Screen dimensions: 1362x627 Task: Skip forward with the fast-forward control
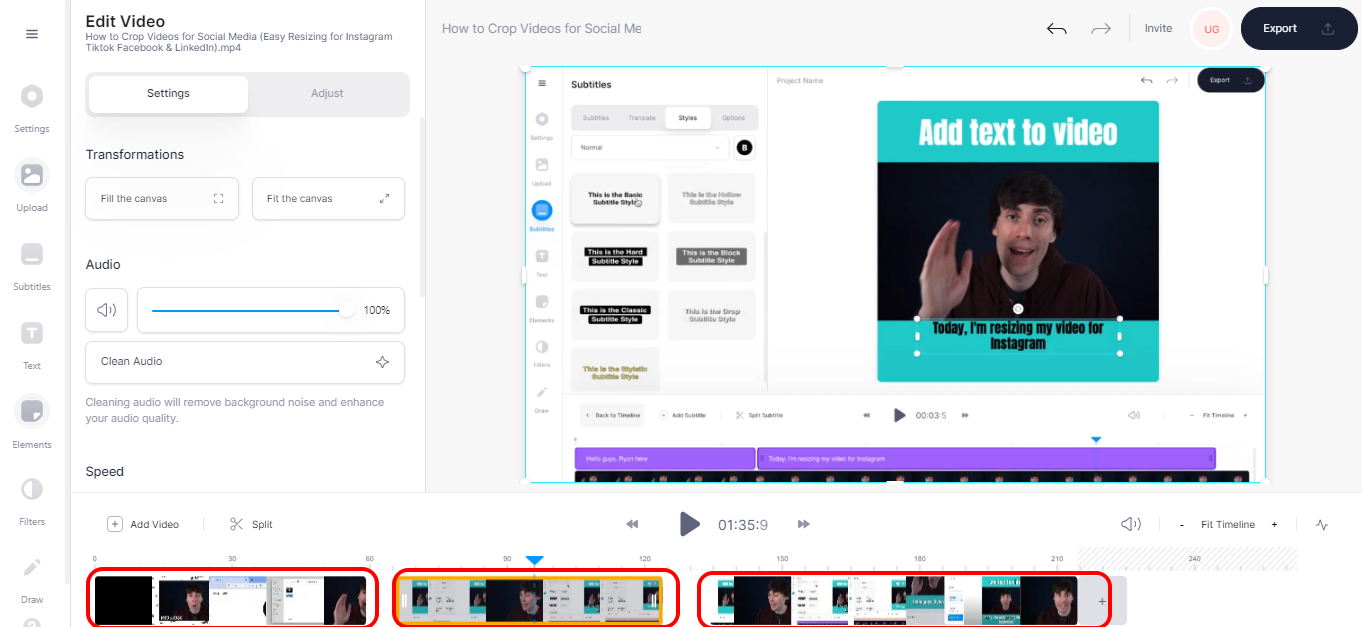coord(804,524)
